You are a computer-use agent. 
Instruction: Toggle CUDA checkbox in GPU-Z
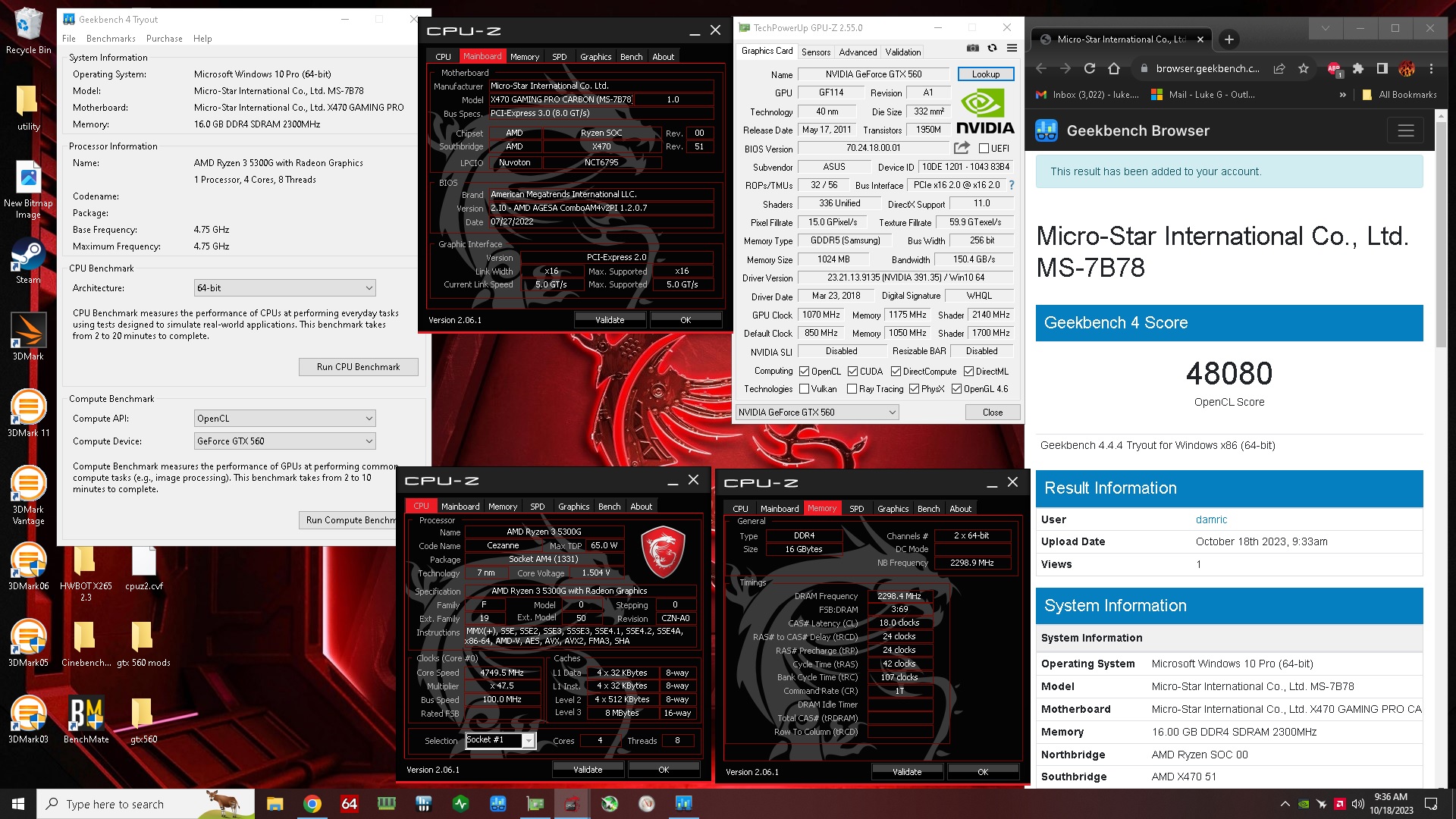(852, 372)
